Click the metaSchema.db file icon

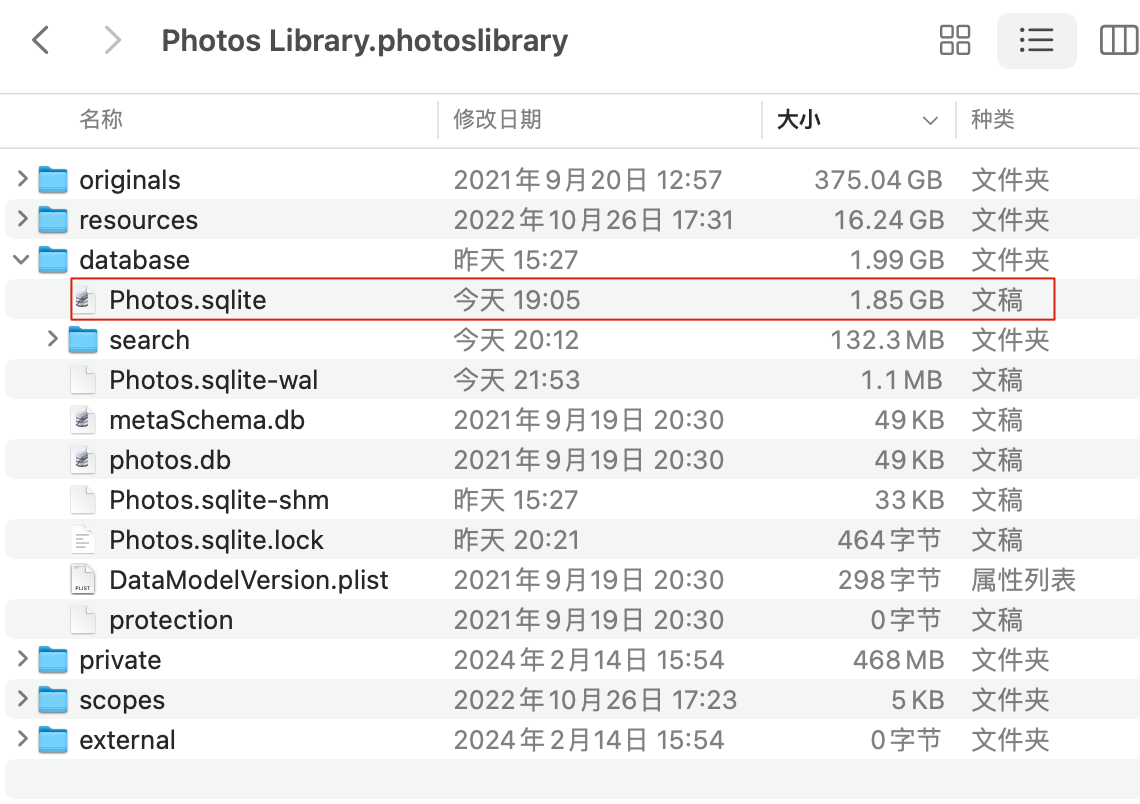[x=84, y=420]
